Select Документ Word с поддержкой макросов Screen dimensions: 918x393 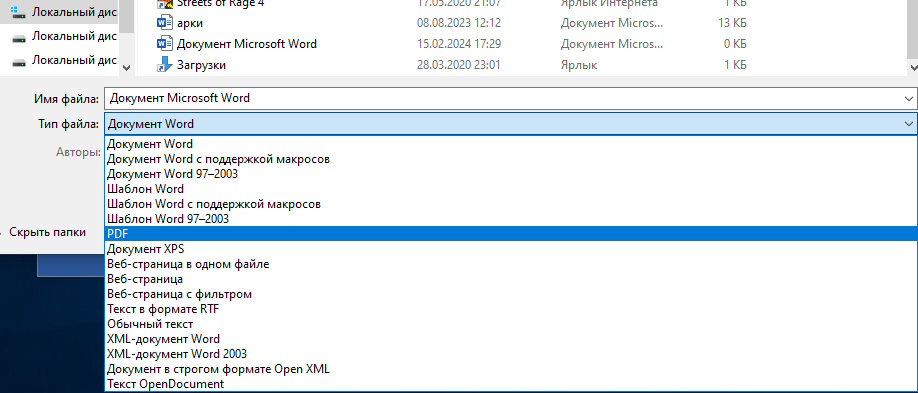pyautogui.click(x=511, y=159)
